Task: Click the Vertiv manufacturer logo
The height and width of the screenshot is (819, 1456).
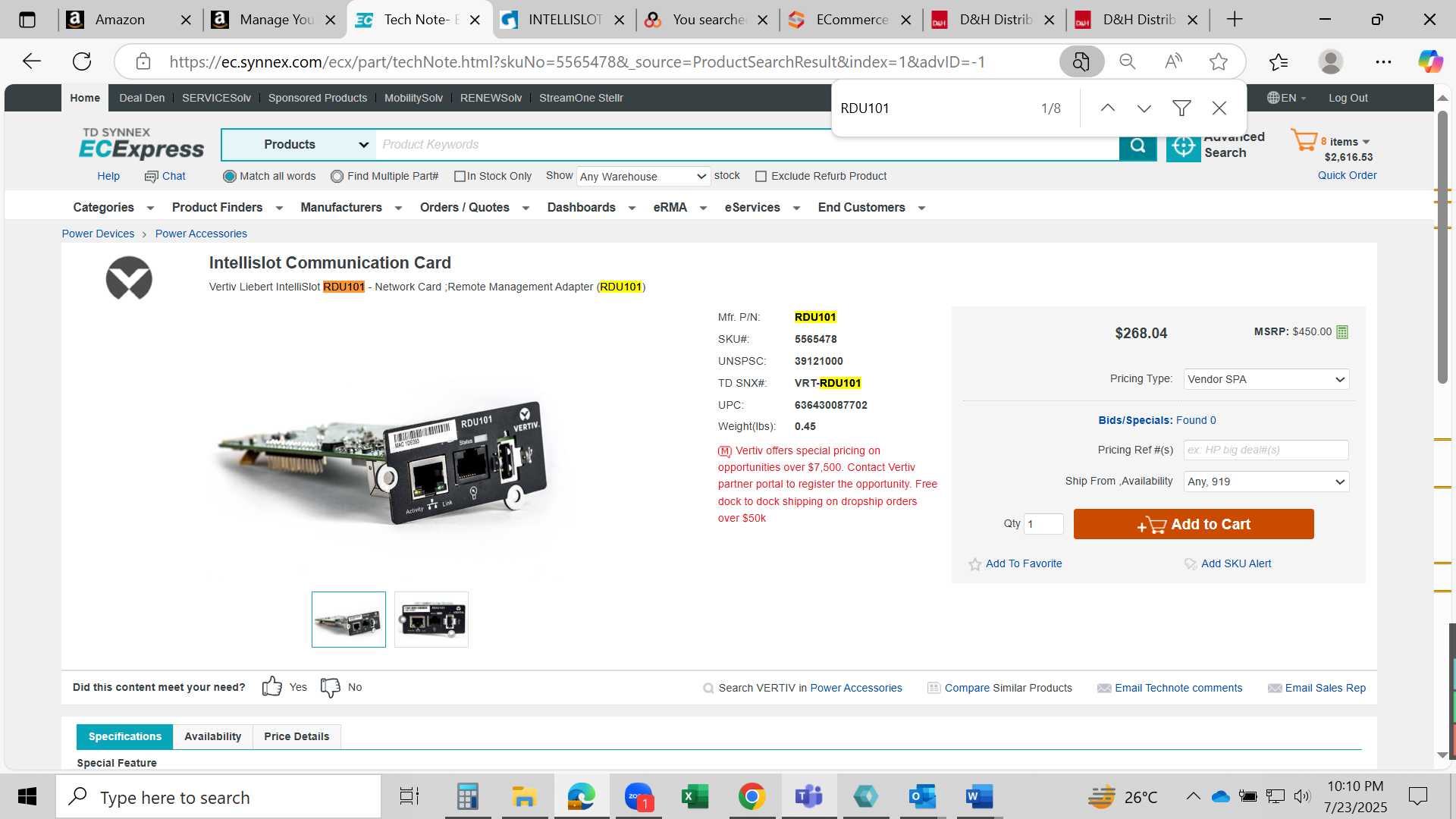Action: click(x=129, y=278)
